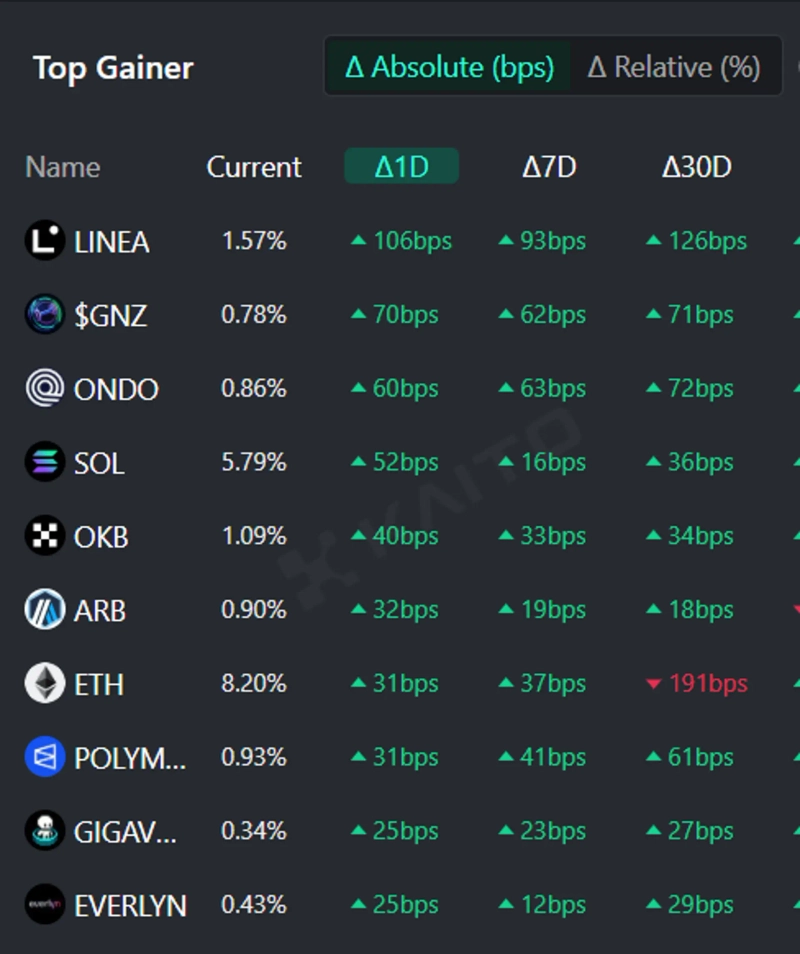Click the SOL token logo
The height and width of the screenshot is (954, 800).
pos(45,463)
